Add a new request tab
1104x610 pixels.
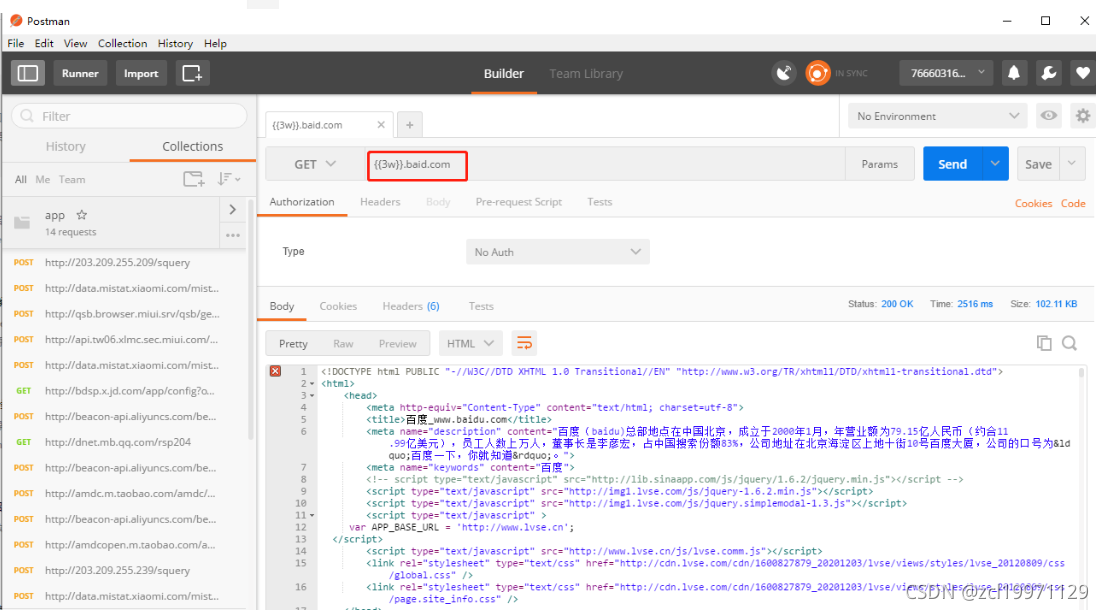pyautogui.click(x=410, y=125)
